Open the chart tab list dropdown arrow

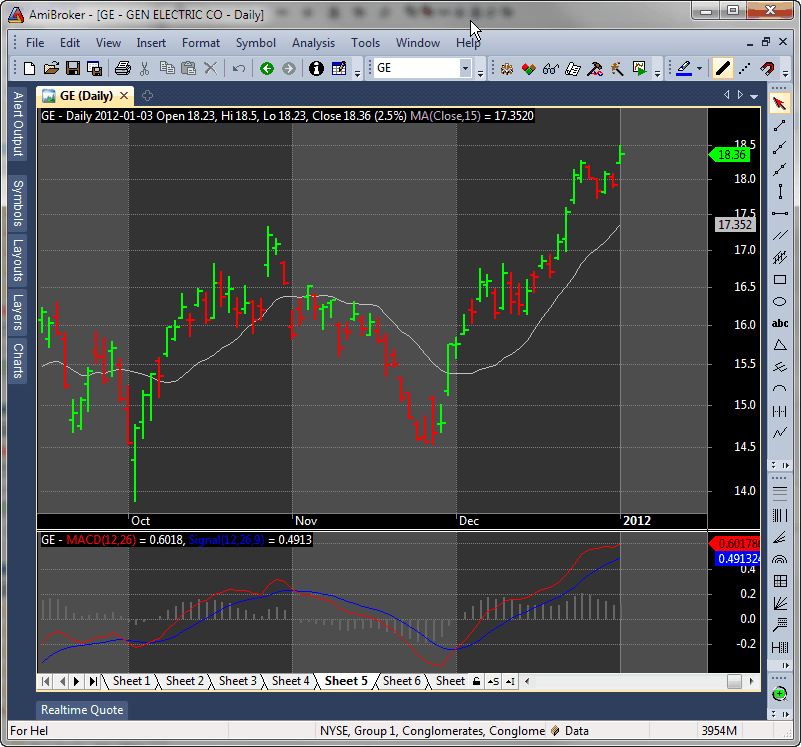[753, 95]
